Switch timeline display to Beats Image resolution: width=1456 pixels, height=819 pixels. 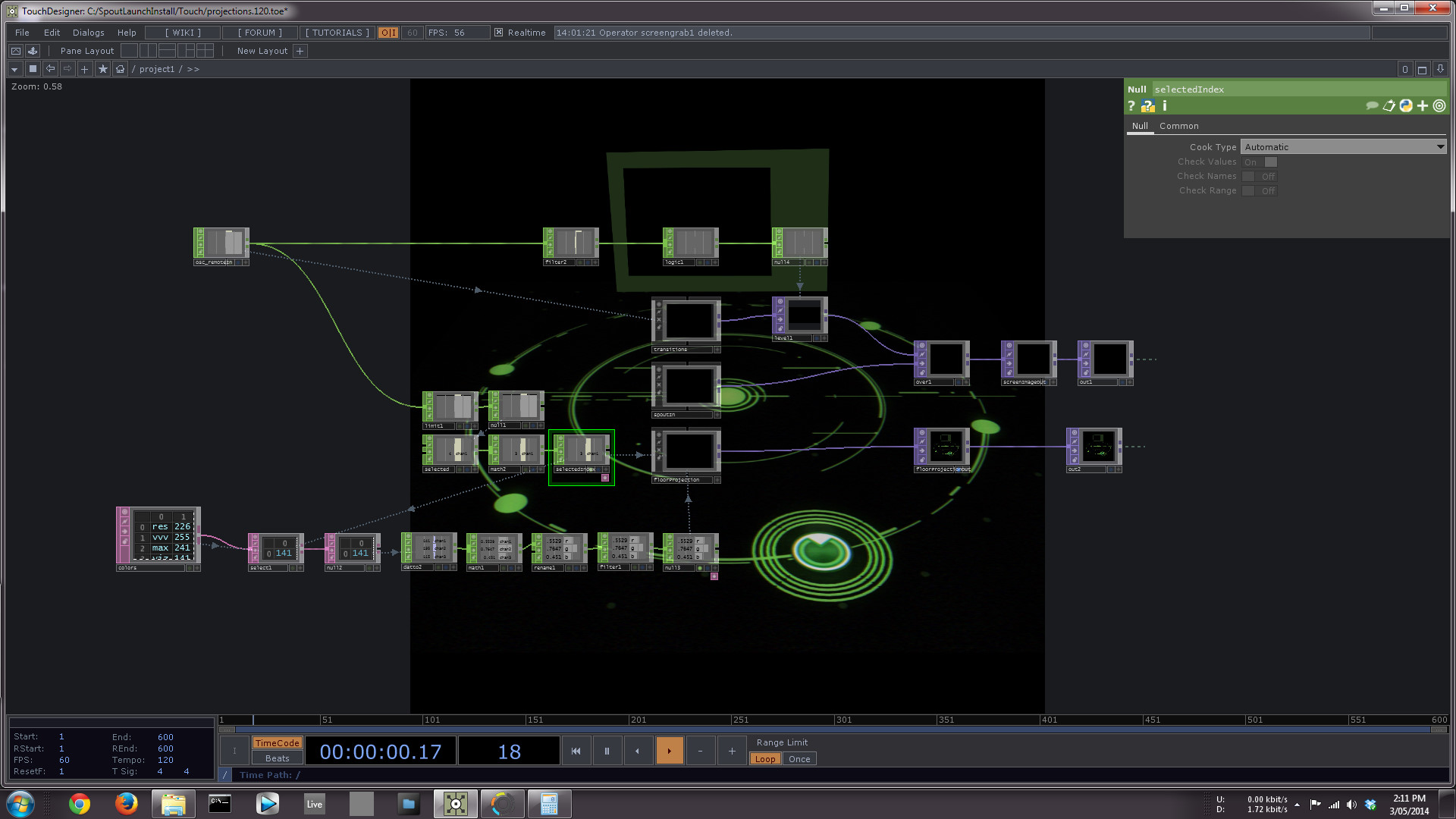[x=277, y=758]
